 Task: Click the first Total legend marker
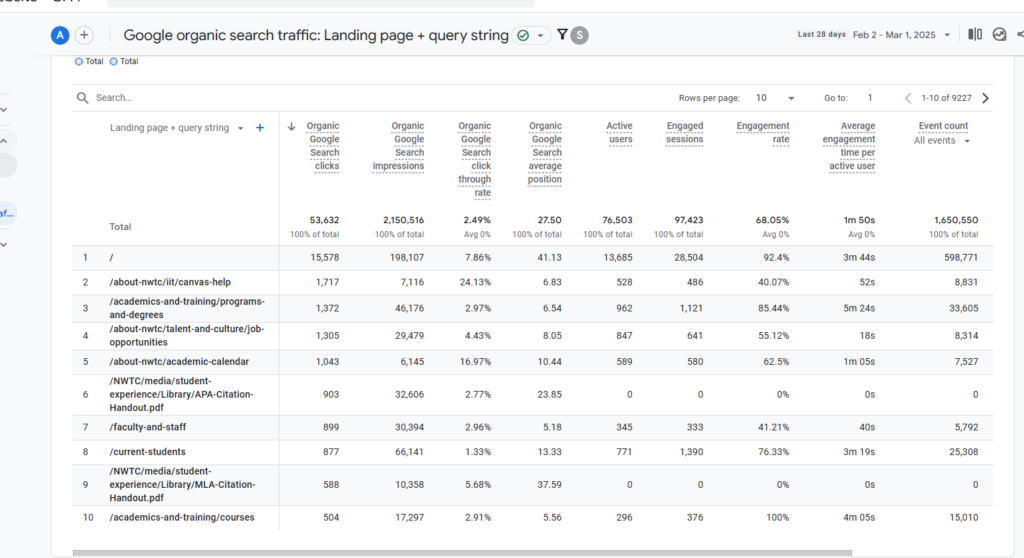[x=78, y=61]
